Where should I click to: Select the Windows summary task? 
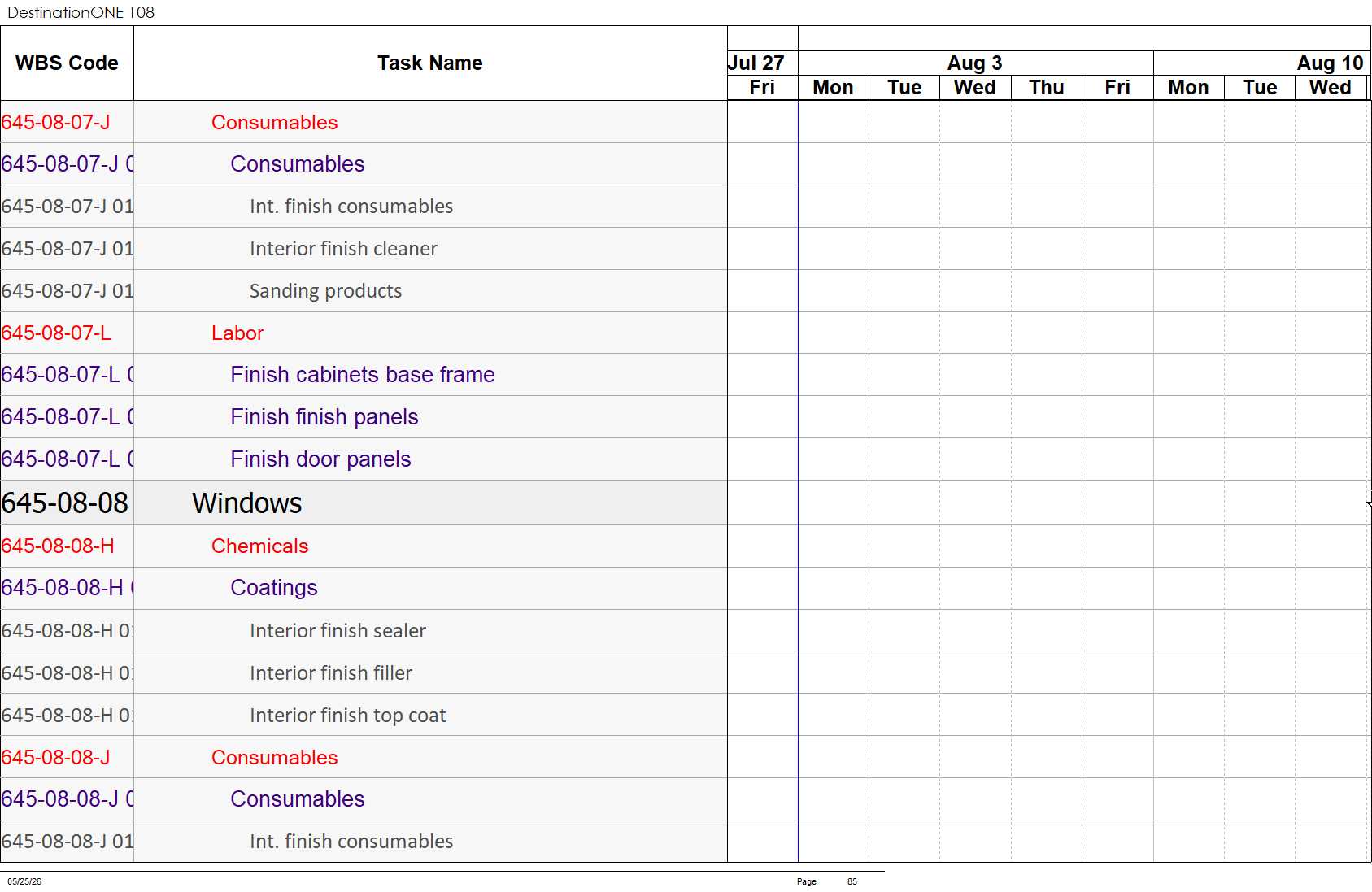coord(247,503)
